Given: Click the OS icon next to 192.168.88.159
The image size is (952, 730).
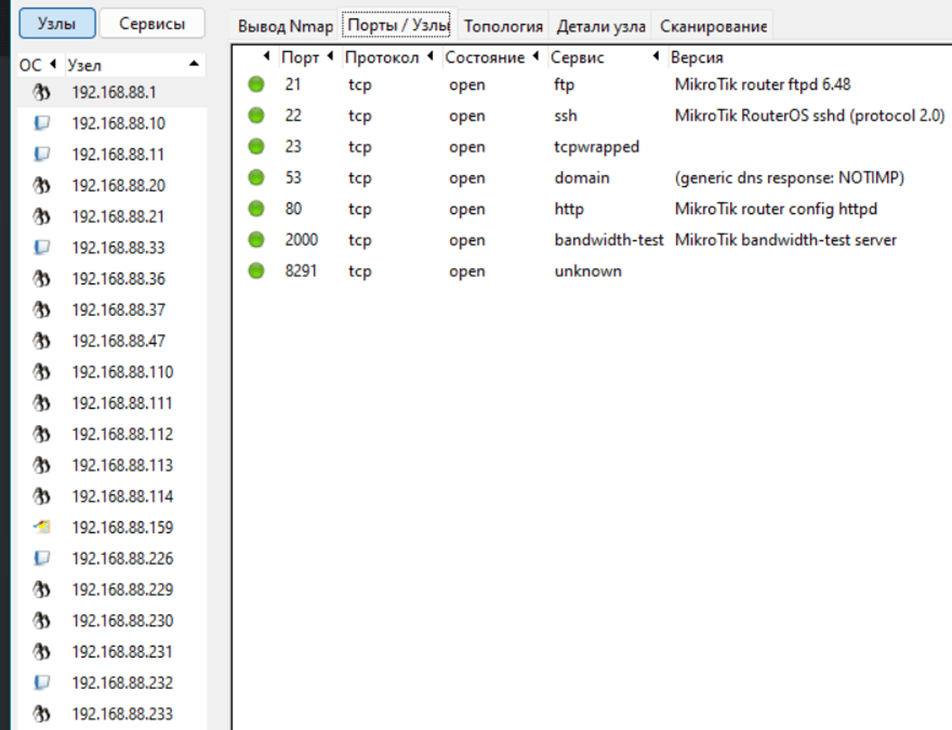Looking at the screenshot, I should click(x=41, y=527).
